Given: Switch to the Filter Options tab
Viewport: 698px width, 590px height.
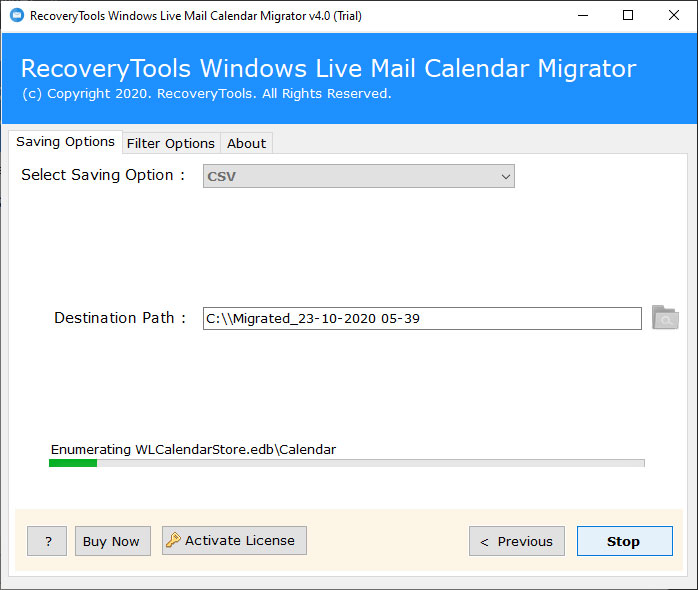Looking at the screenshot, I should pos(171,143).
